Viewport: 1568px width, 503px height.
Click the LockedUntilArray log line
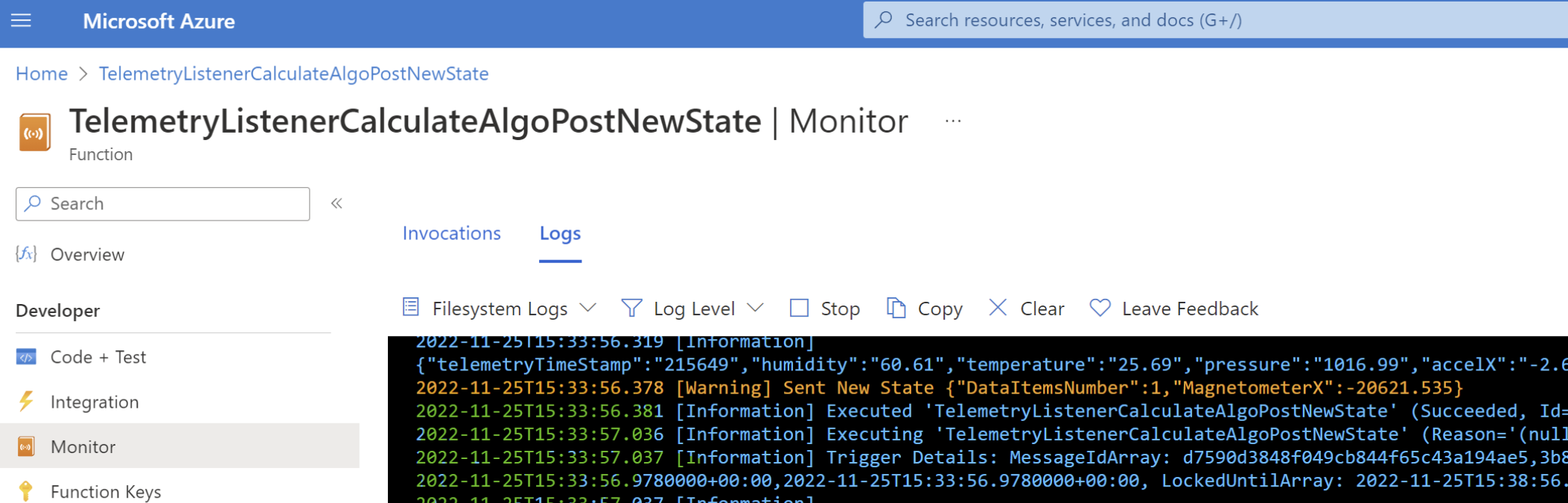(x=992, y=481)
